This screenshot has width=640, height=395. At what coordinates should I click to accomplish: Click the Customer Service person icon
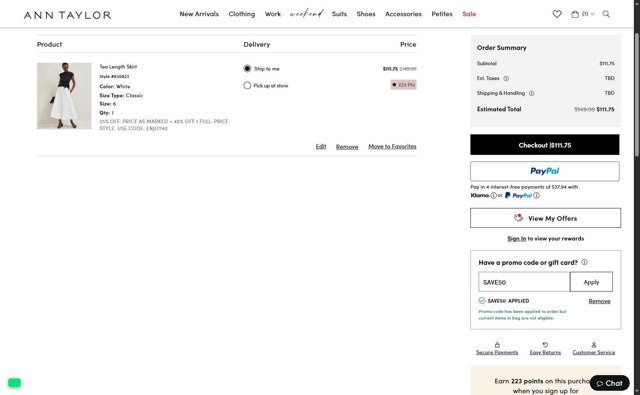593,345
